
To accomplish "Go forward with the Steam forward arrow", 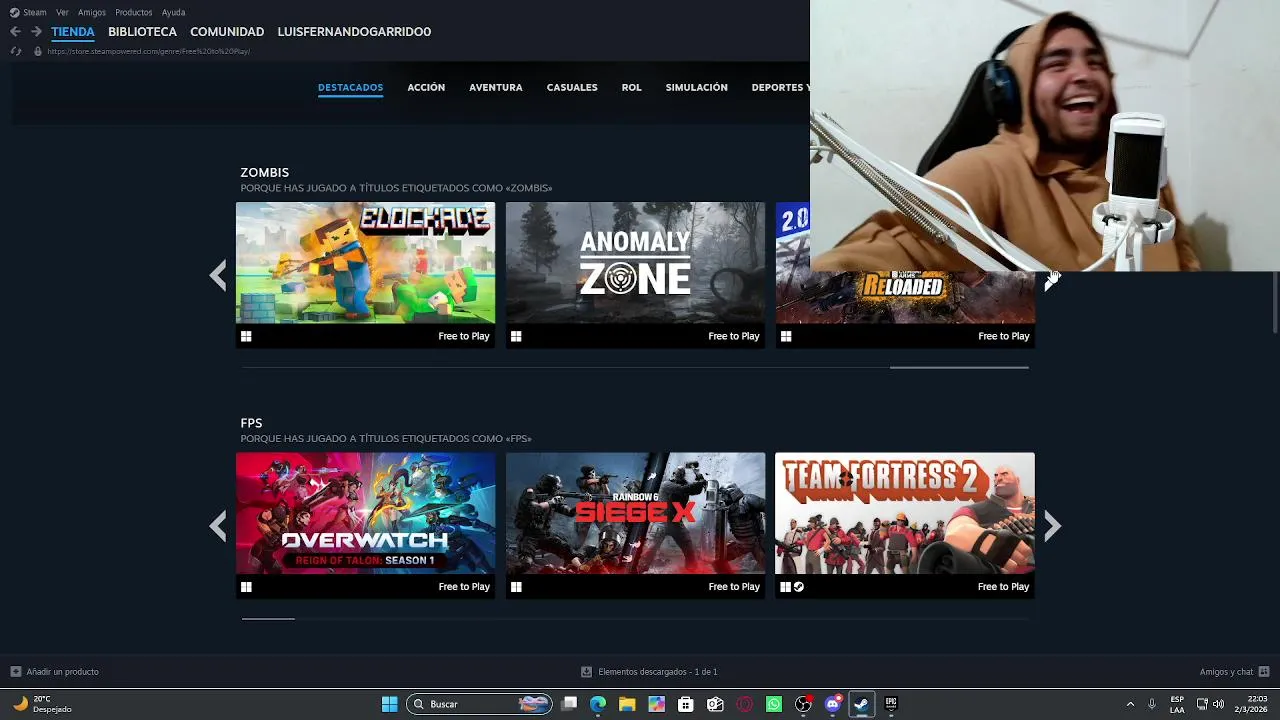I will coord(36,32).
